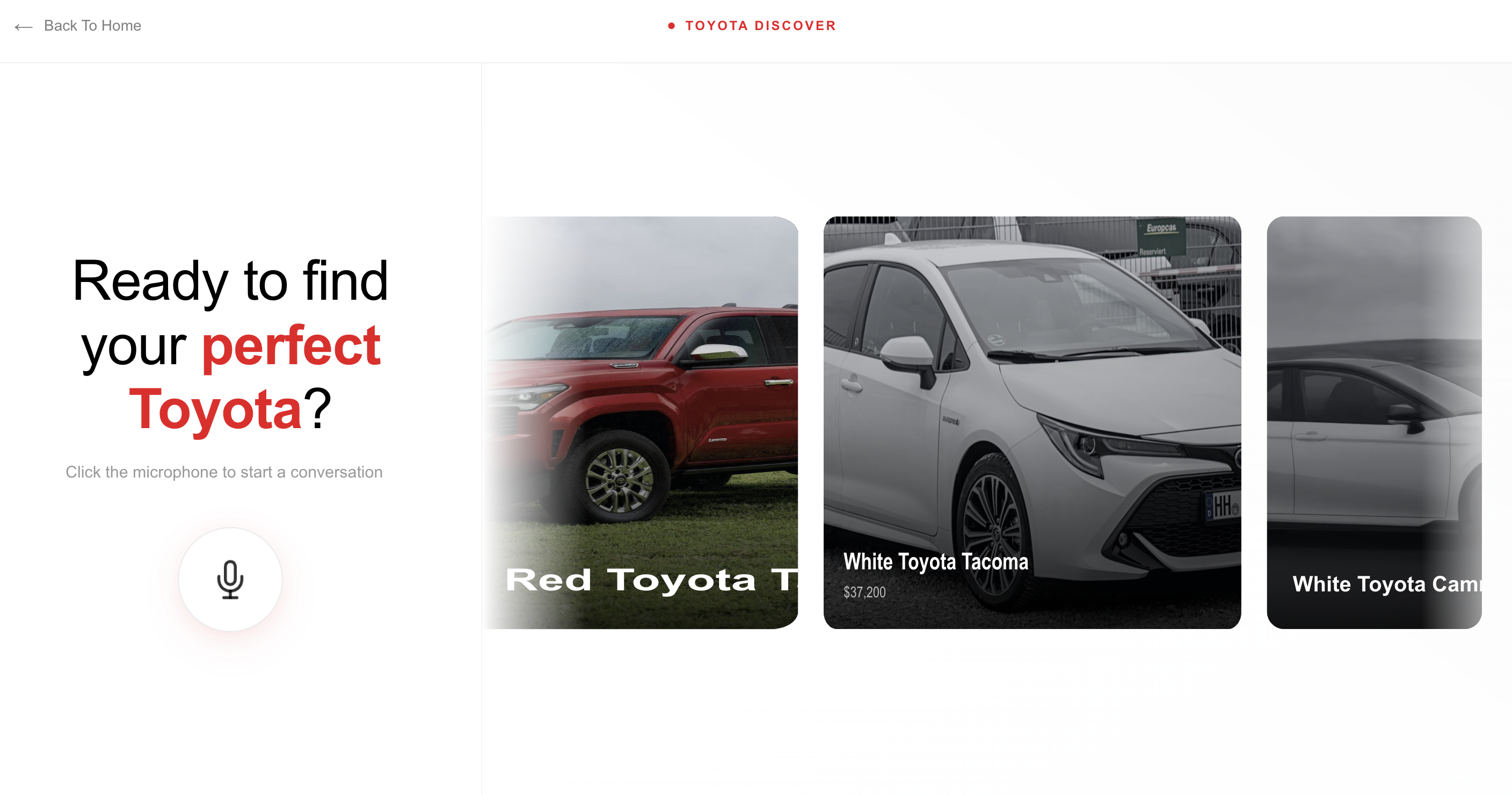Click the HH license plate on white car
Image resolution: width=1512 pixels, height=795 pixels.
click(1222, 505)
